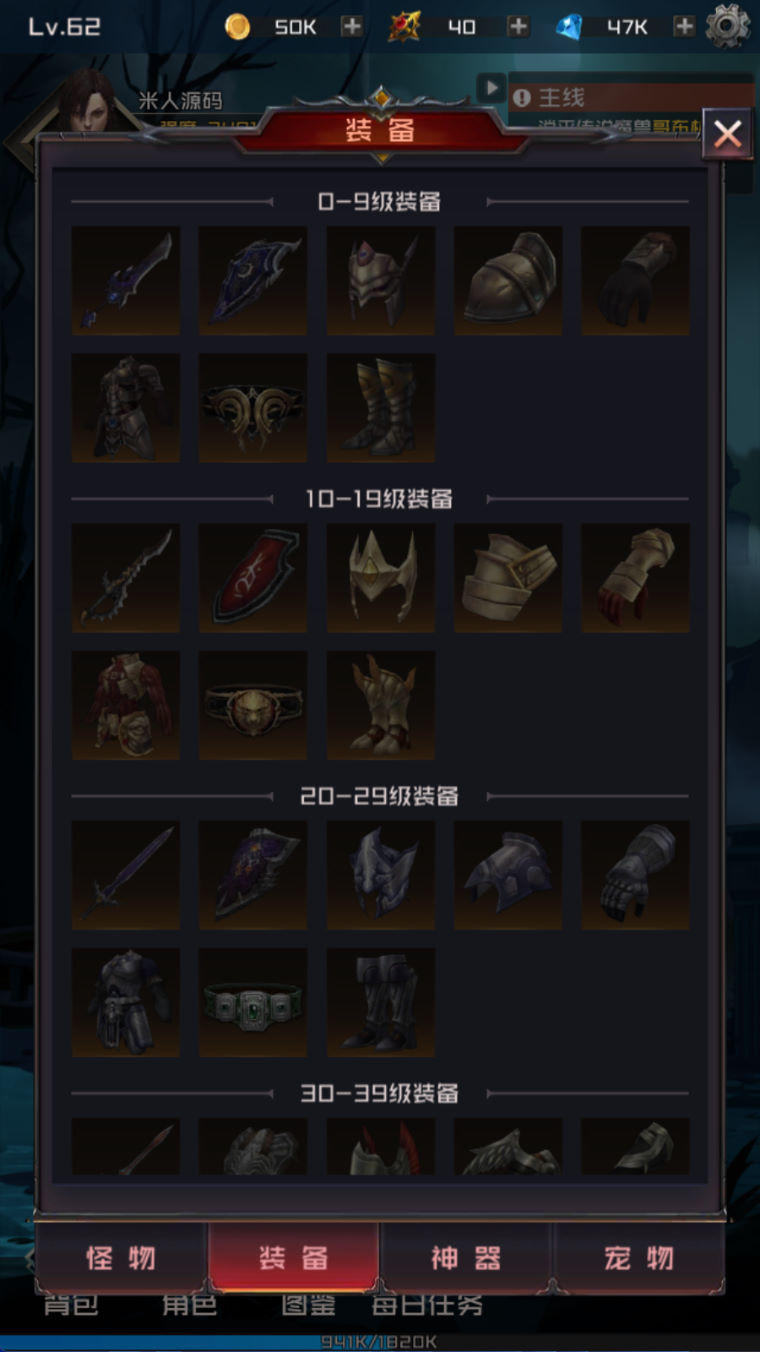Tap the plus next to red emblem currency
This screenshot has width=760, height=1352.
click(x=518, y=27)
